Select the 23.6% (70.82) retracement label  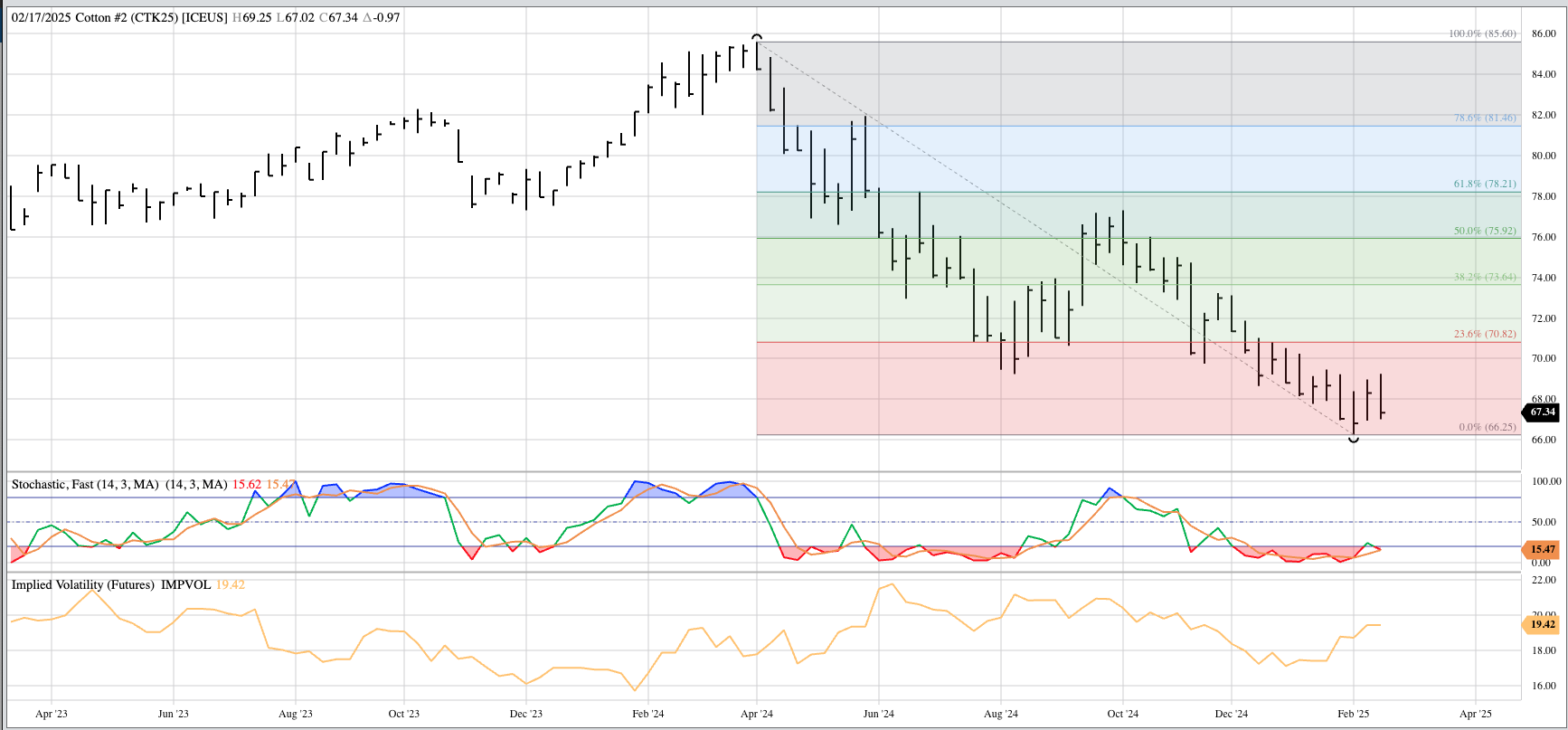[x=1484, y=334]
